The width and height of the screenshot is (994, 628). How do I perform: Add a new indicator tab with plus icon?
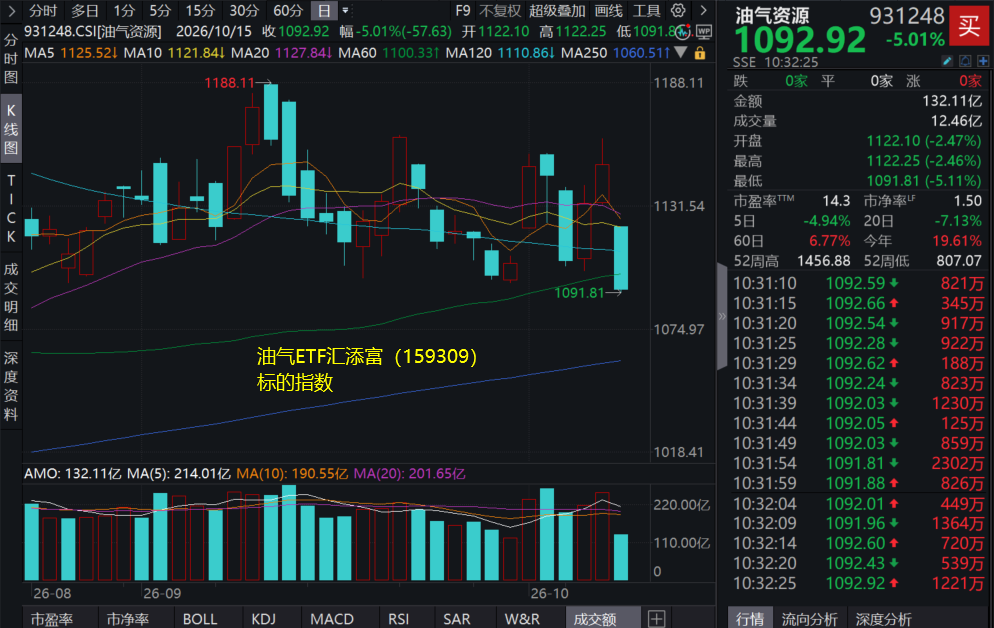click(657, 618)
